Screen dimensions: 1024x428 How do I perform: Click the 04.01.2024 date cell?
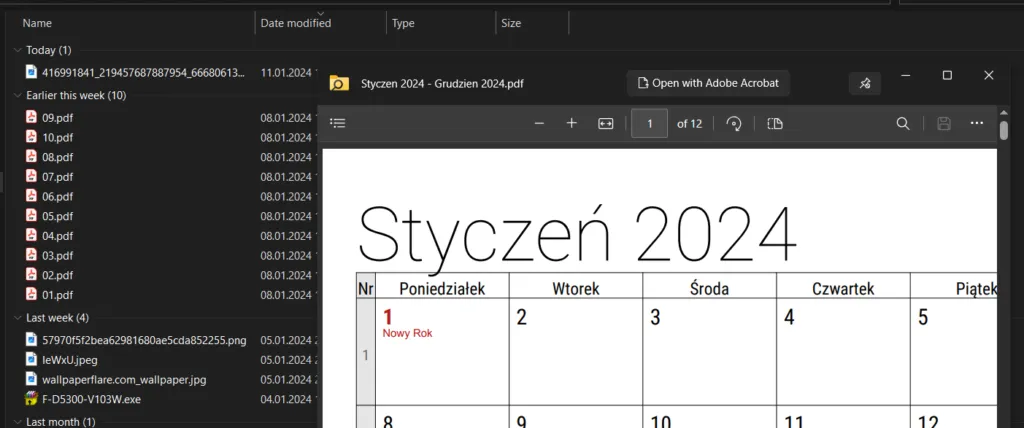(286, 399)
